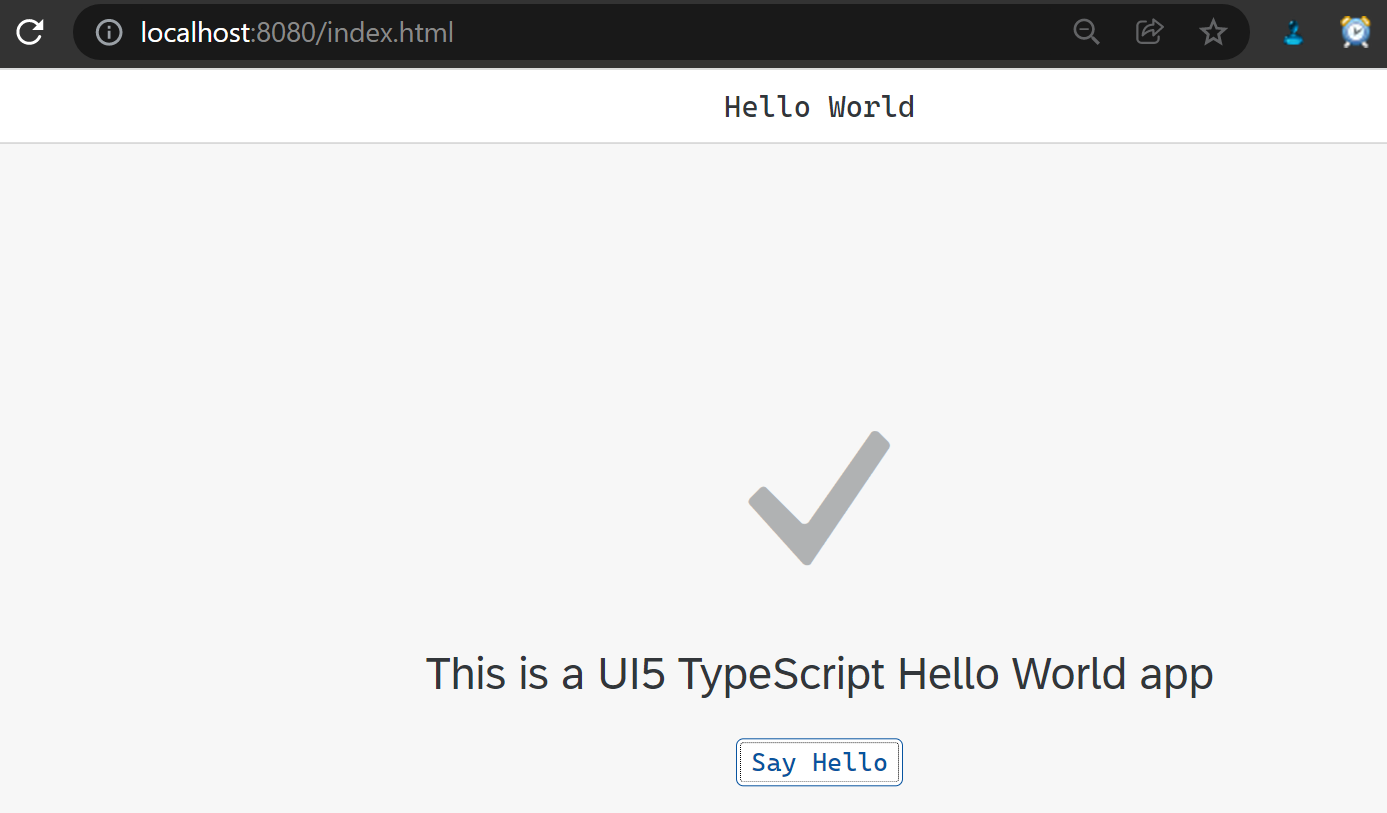Click the word Hello in page header title
Viewport: 1387px width, 813px height.
[767, 107]
